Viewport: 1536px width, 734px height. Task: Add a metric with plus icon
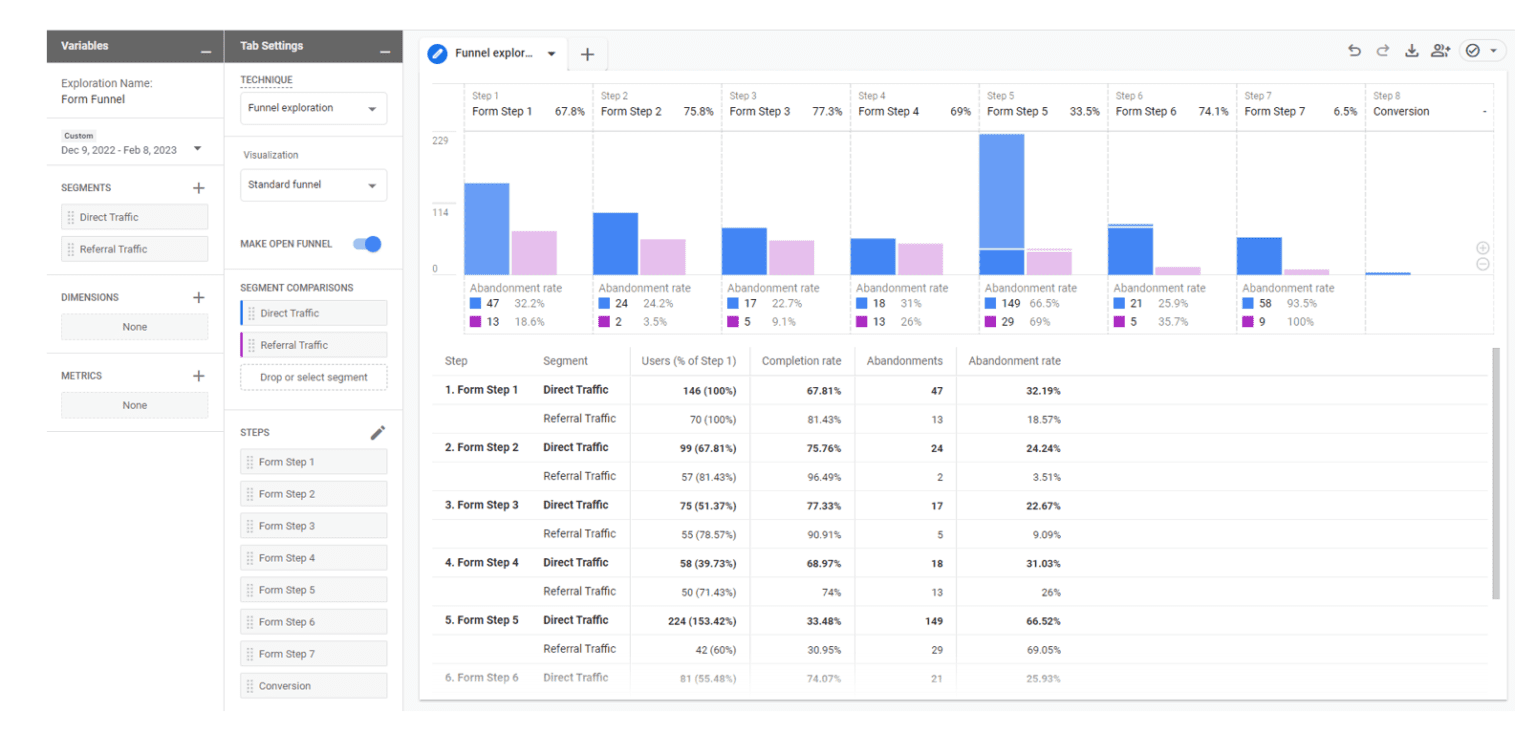pyautogui.click(x=199, y=375)
